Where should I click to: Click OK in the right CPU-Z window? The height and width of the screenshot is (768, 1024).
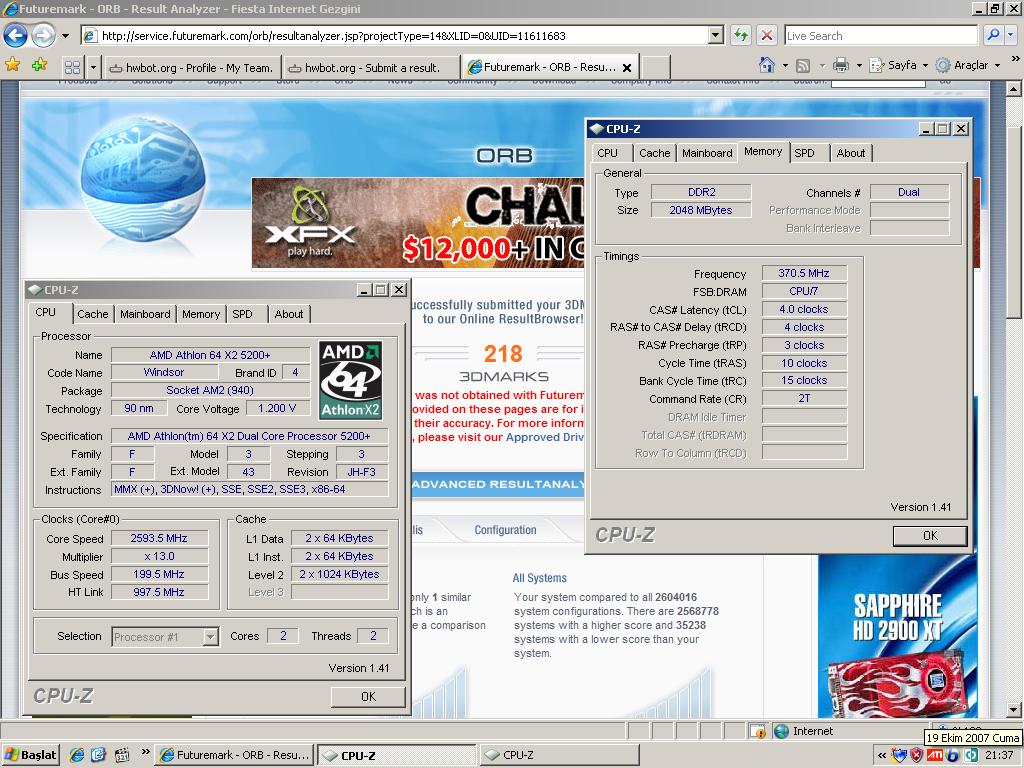coord(930,536)
